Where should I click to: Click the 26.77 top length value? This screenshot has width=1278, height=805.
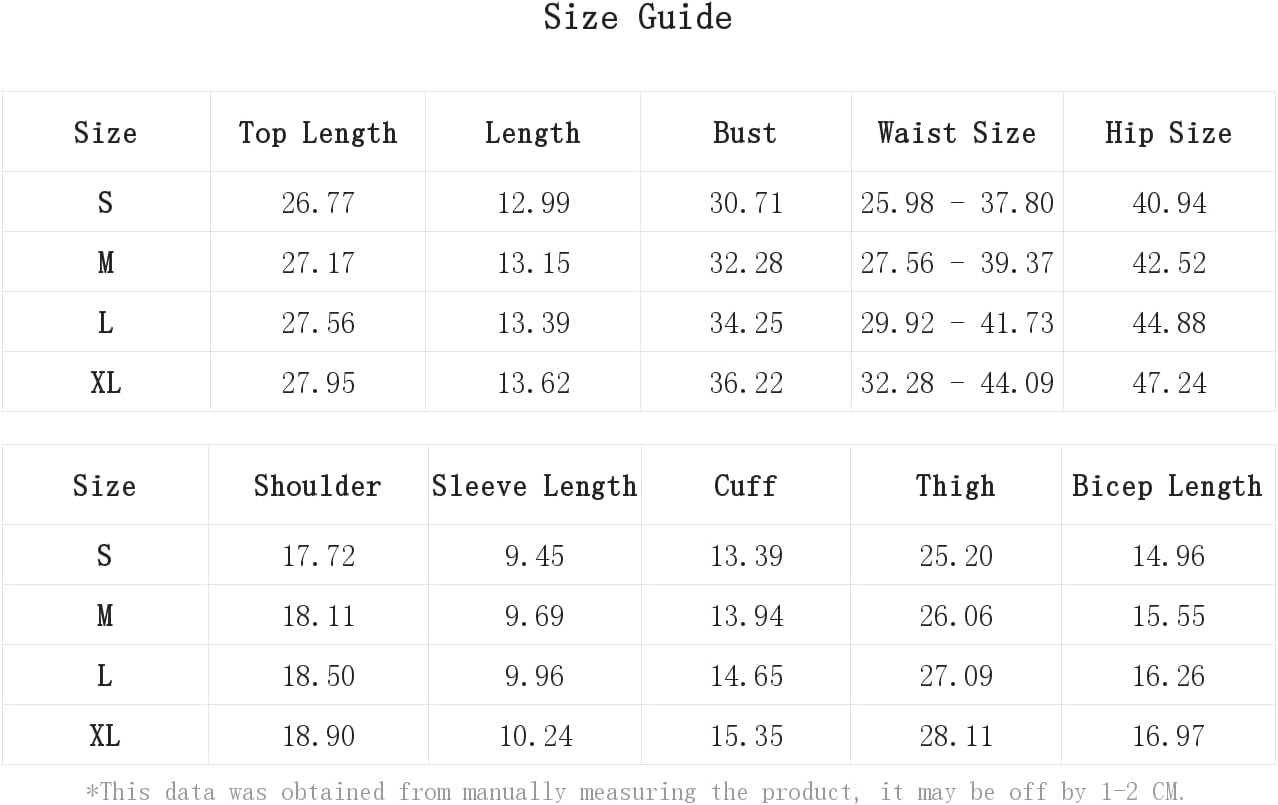click(318, 203)
